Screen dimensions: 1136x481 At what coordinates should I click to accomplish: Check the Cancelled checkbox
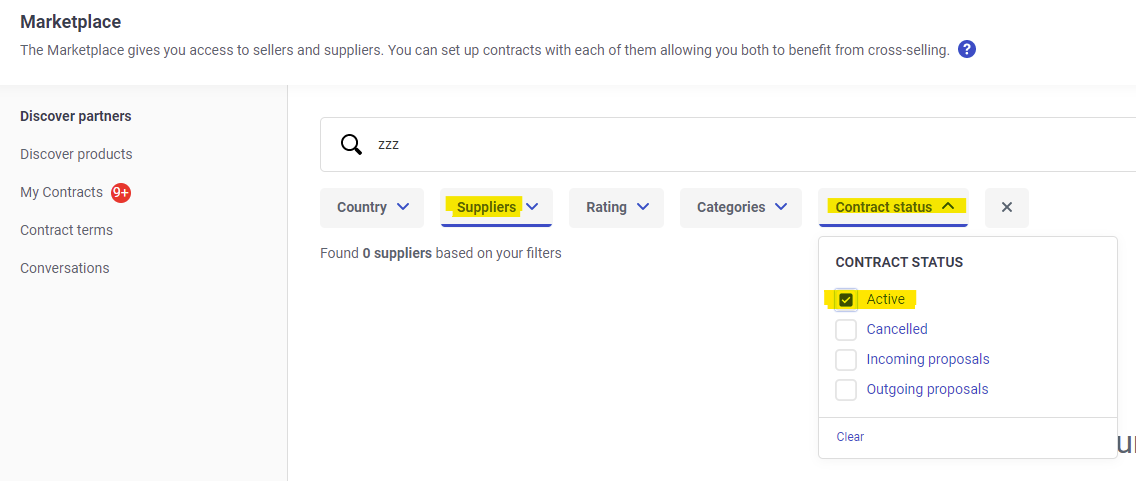click(x=845, y=330)
